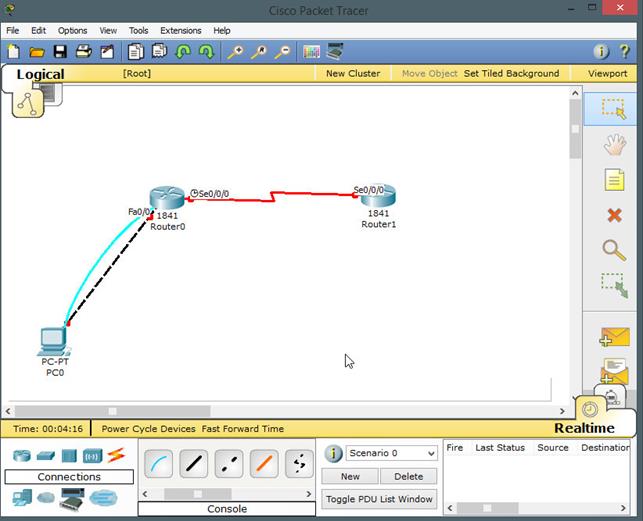Click Fast Forward Time
This screenshot has height=521, width=643.
pos(243,429)
